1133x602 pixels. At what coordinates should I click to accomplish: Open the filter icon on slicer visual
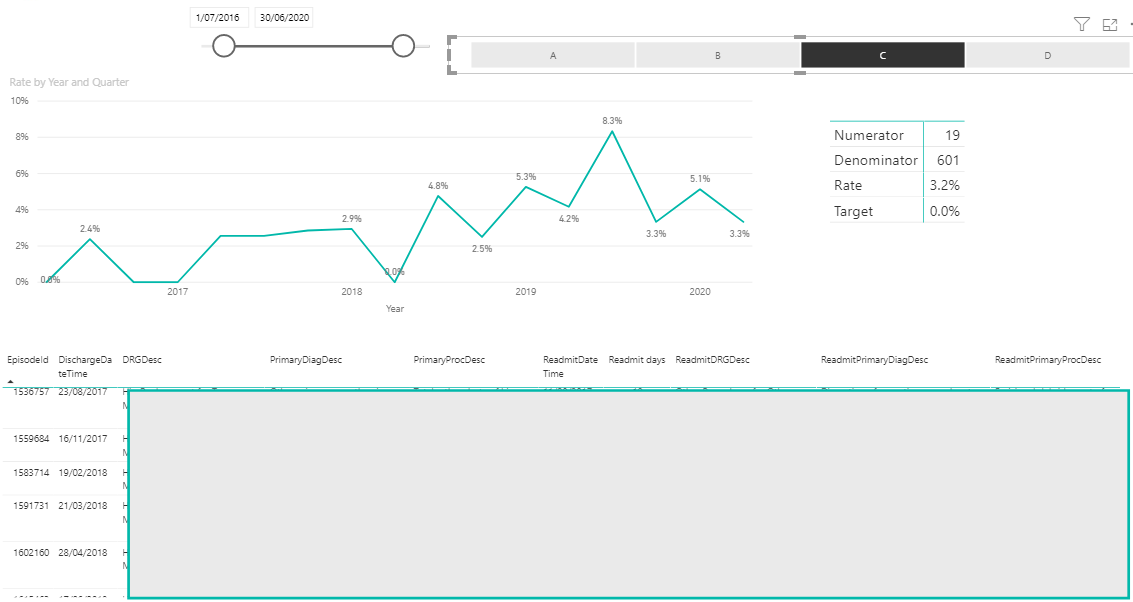(1081, 25)
